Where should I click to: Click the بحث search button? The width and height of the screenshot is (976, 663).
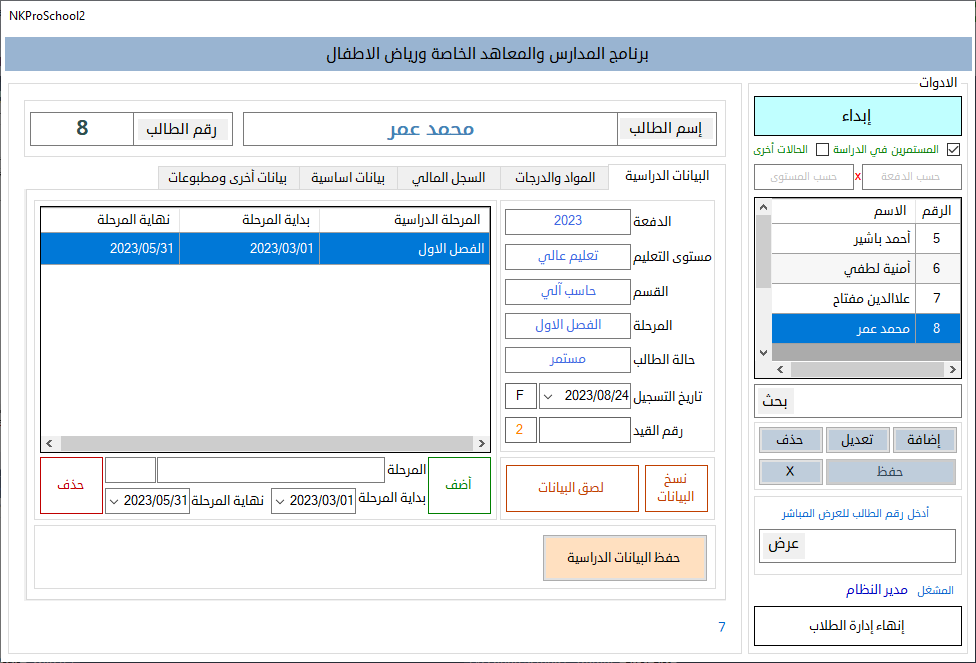(x=775, y=402)
